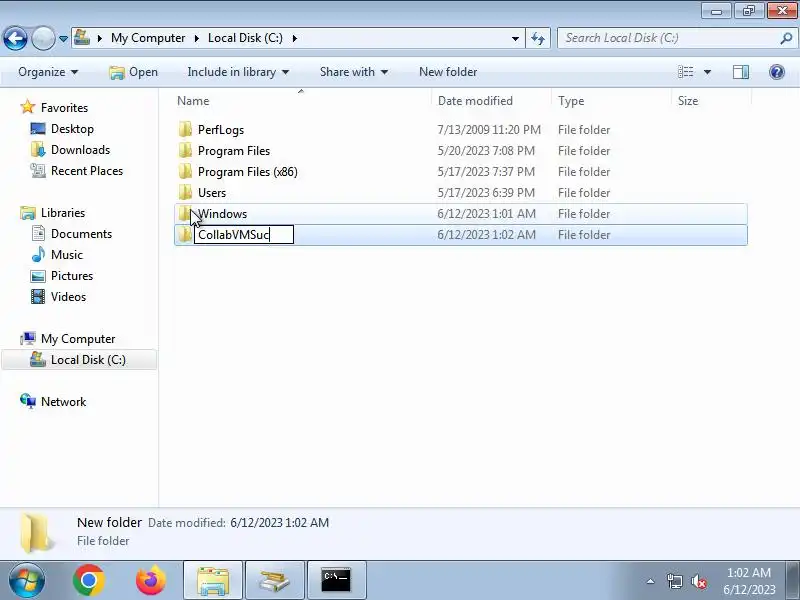Image resolution: width=800 pixels, height=600 pixels.
Task: Open Network in navigation pane
Action: pyautogui.click(x=63, y=401)
